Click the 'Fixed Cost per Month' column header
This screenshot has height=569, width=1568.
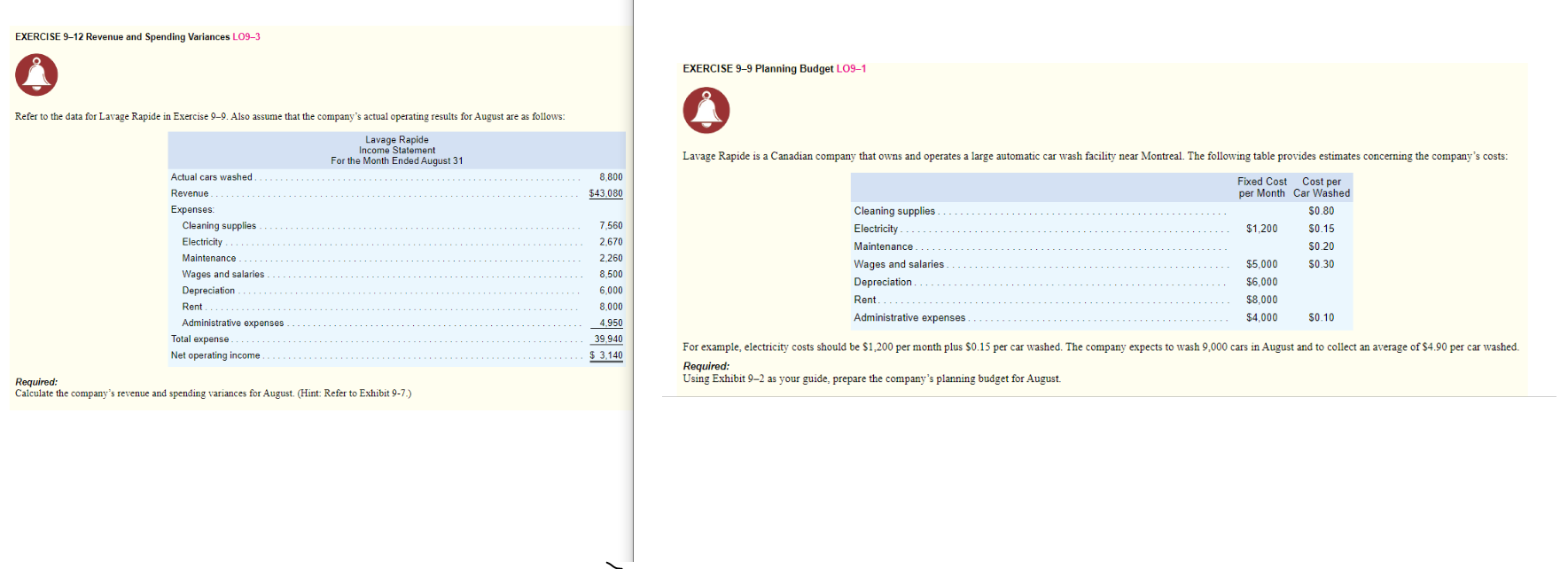[x=1261, y=187]
